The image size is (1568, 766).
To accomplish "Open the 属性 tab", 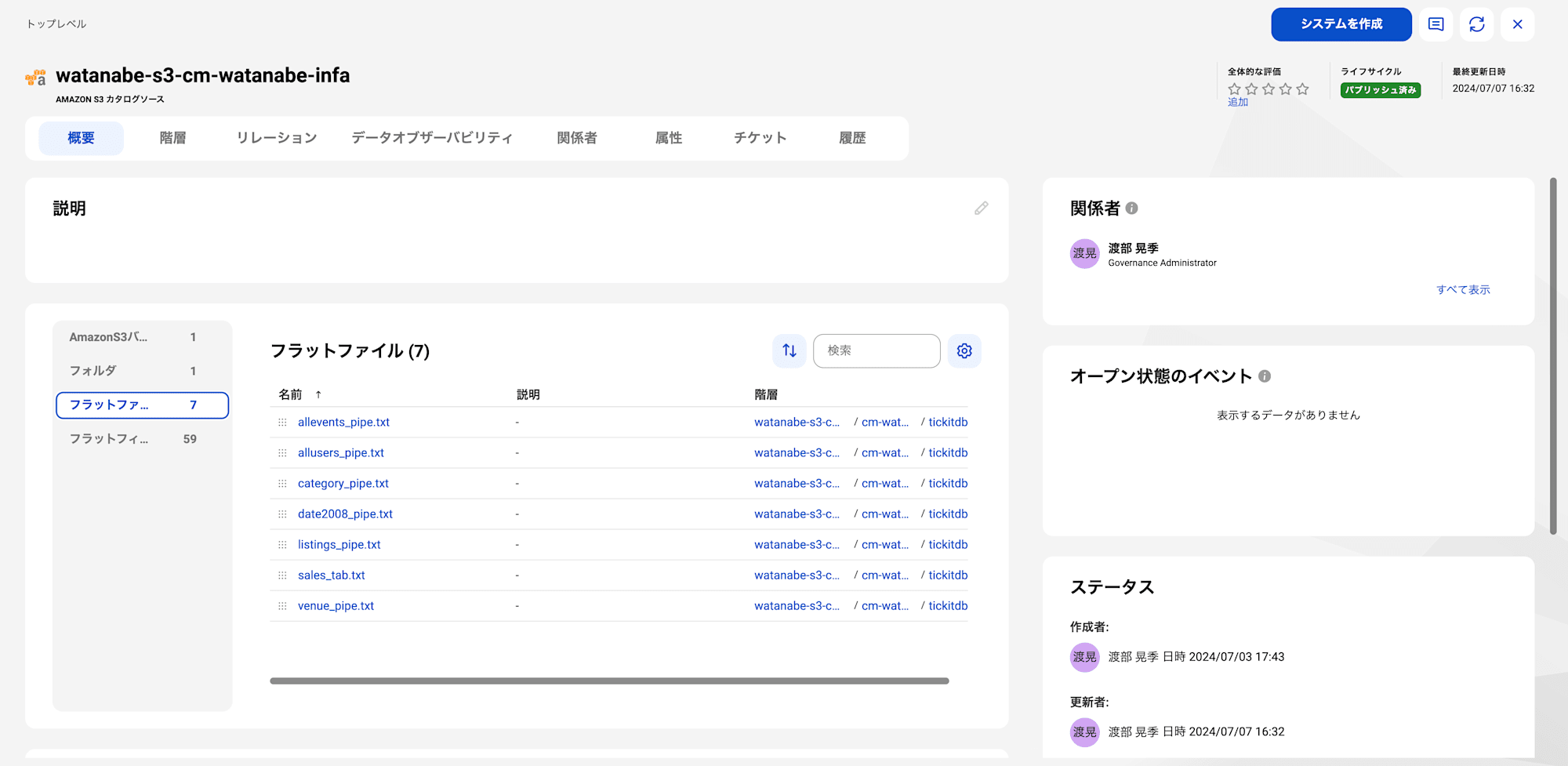I will click(x=669, y=138).
